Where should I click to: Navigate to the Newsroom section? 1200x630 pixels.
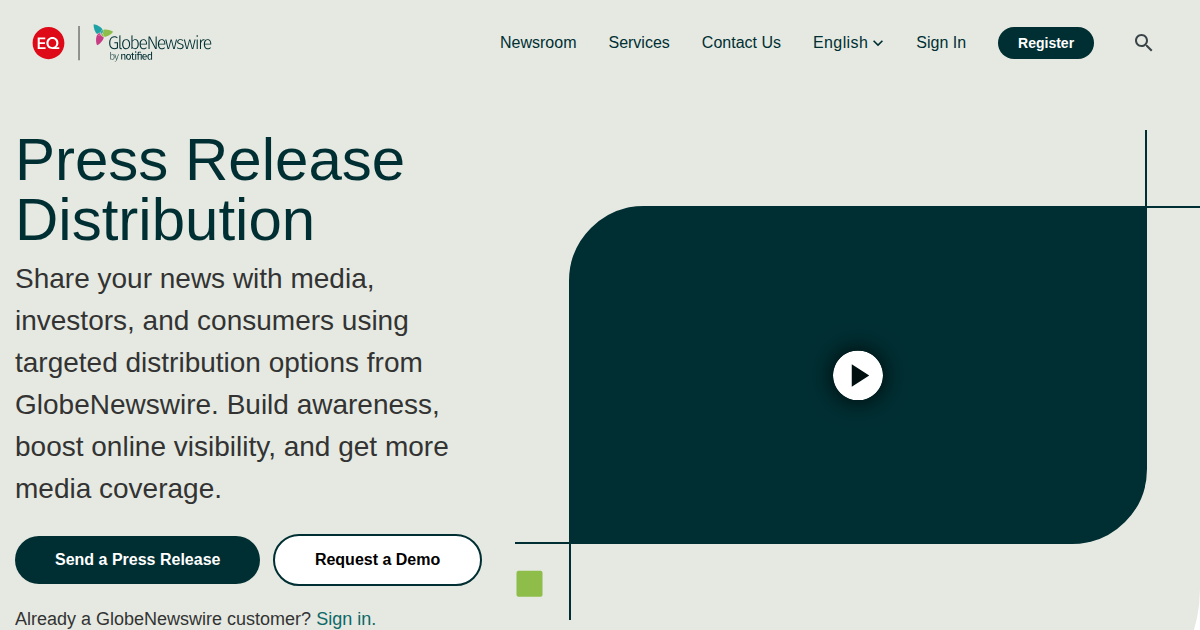(538, 43)
